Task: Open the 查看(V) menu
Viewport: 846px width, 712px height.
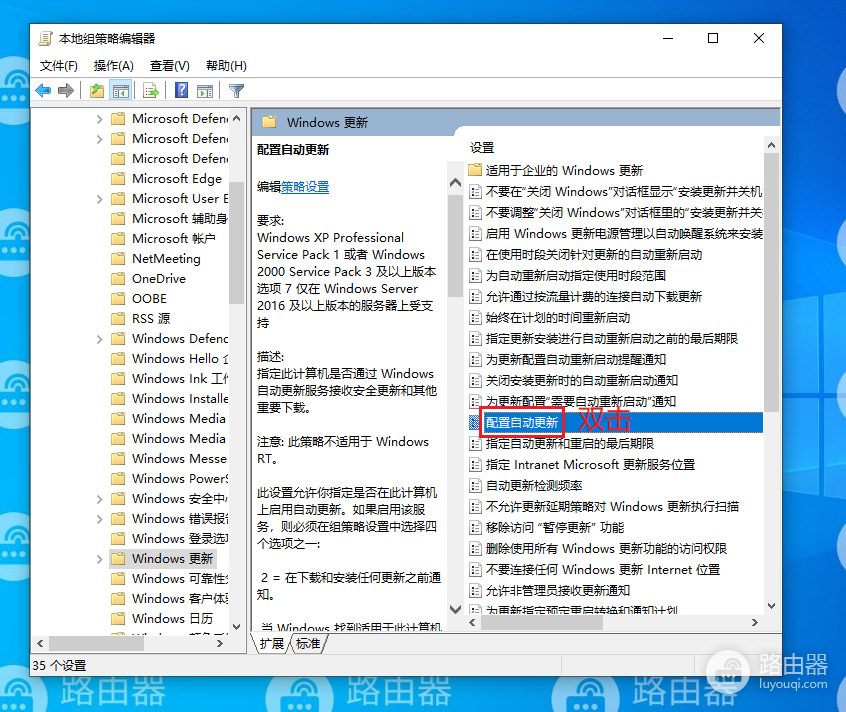Action: pos(169,66)
